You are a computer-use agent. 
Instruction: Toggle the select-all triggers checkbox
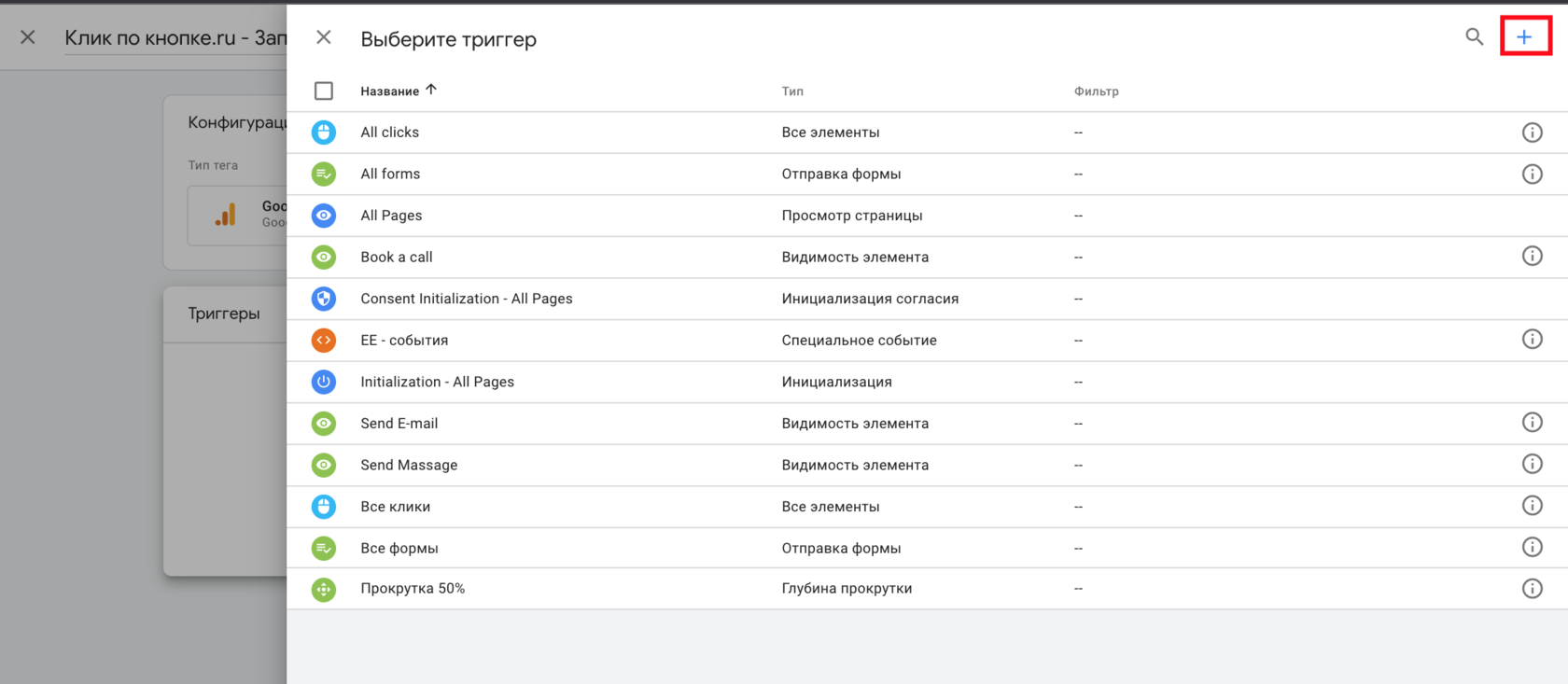point(324,91)
